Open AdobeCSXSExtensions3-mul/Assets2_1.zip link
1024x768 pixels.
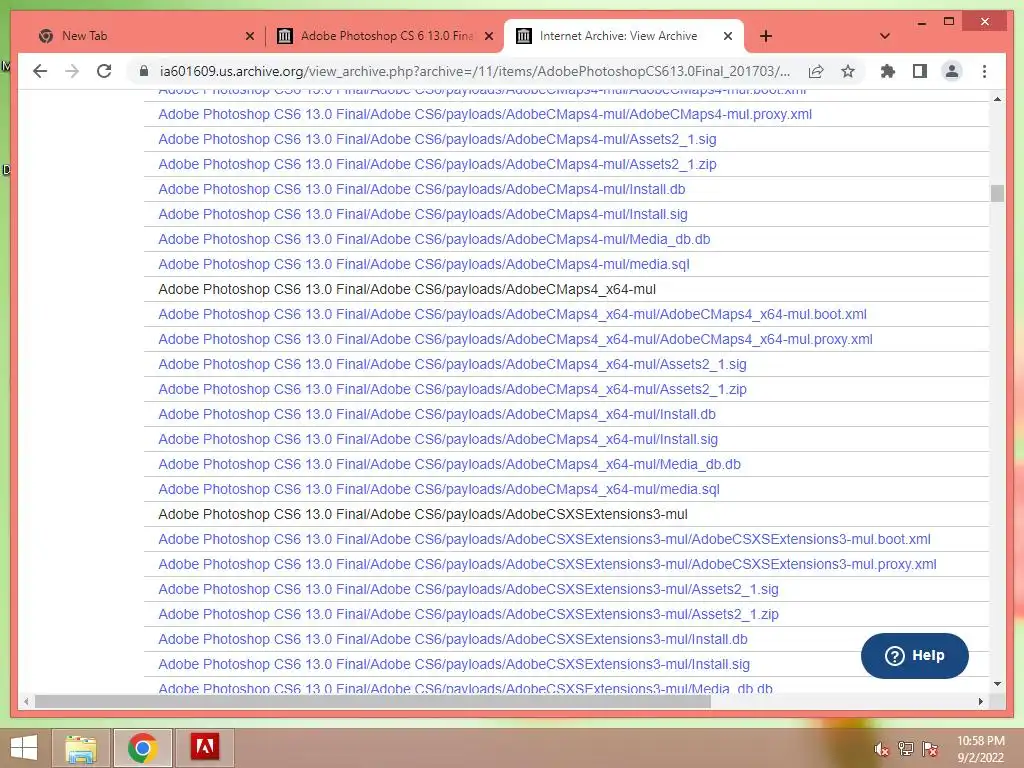click(468, 614)
